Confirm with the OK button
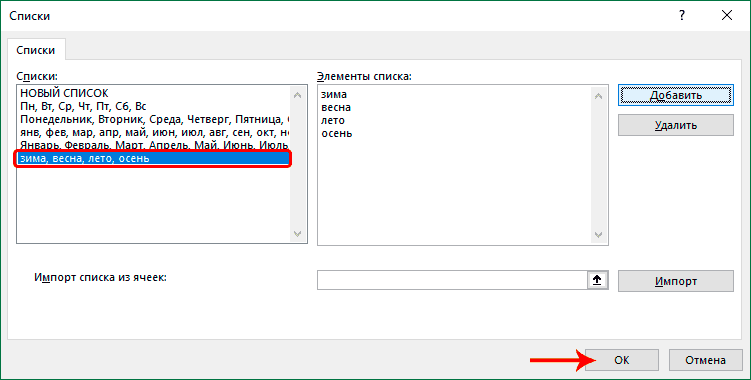 click(x=622, y=360)
